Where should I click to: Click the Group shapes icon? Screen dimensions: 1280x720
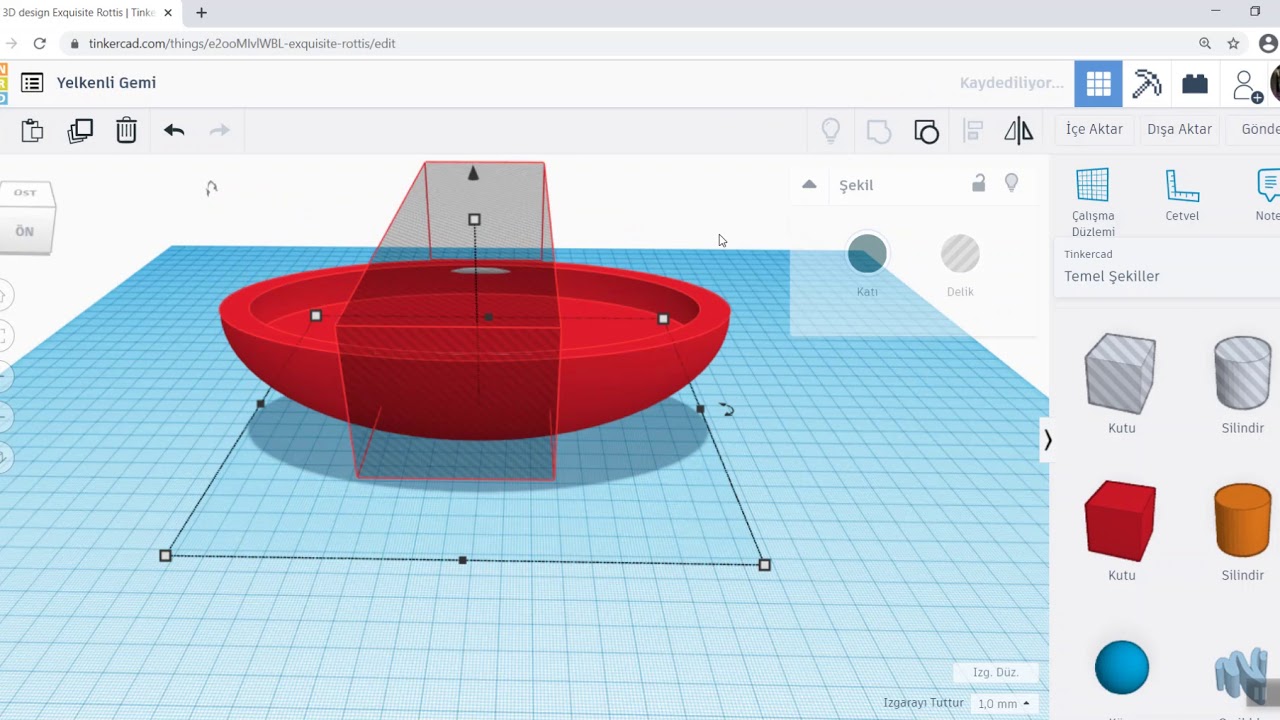pyautogui.click(x=878, y=130)
